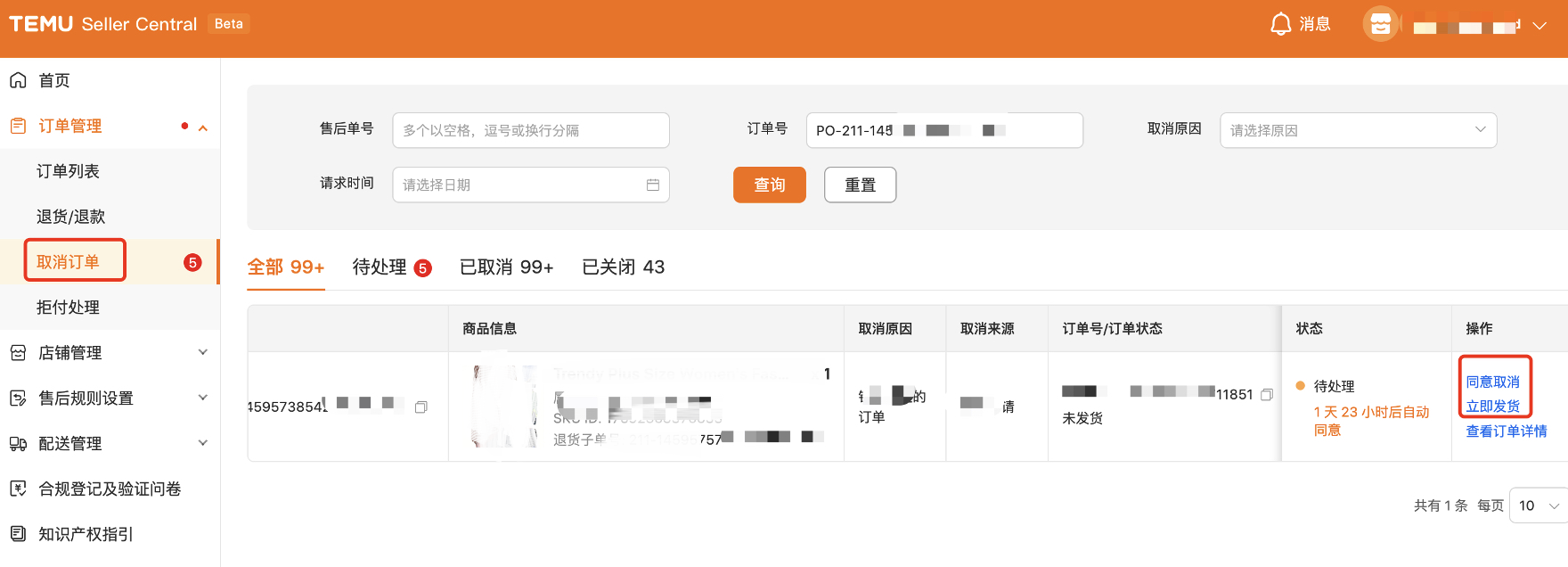Open 退货/退款 in sidebar
The image size is (1568, 567).
tap(70, 217)
